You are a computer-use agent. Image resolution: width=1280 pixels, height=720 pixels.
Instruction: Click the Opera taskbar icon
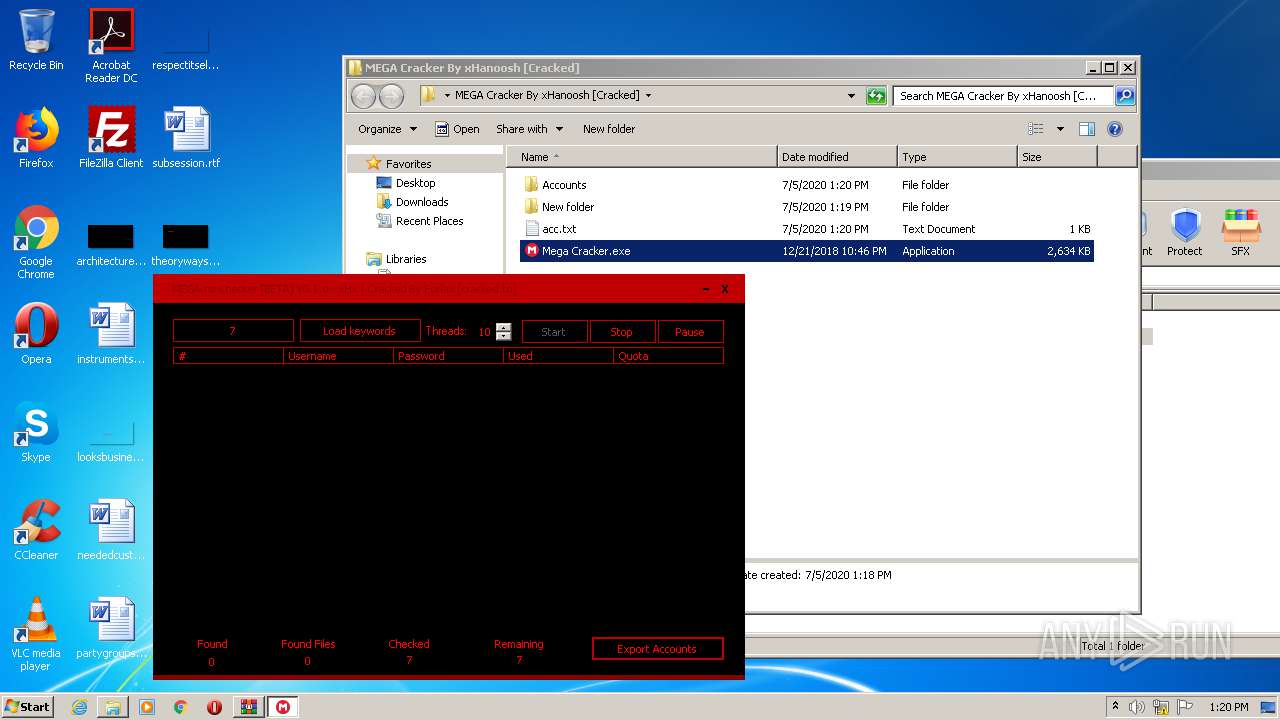click(x=214, y=707)
